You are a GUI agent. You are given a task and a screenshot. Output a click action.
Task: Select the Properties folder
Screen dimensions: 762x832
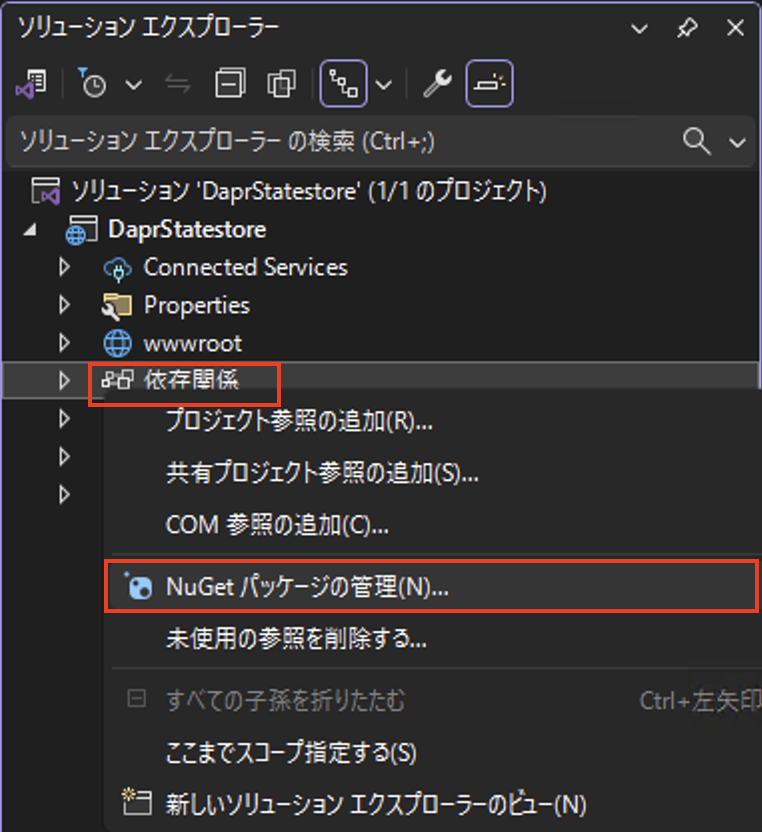(x=196, y=305)
